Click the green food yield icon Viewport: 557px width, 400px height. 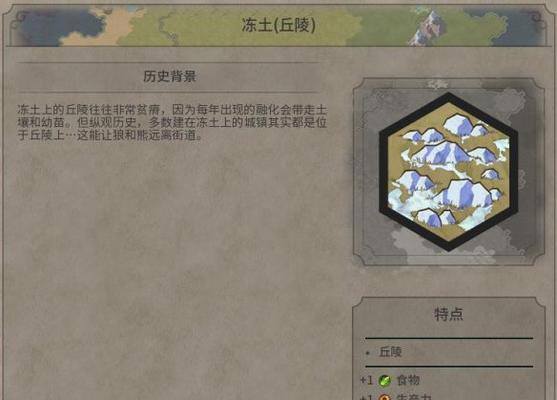[x=384, y=381]
